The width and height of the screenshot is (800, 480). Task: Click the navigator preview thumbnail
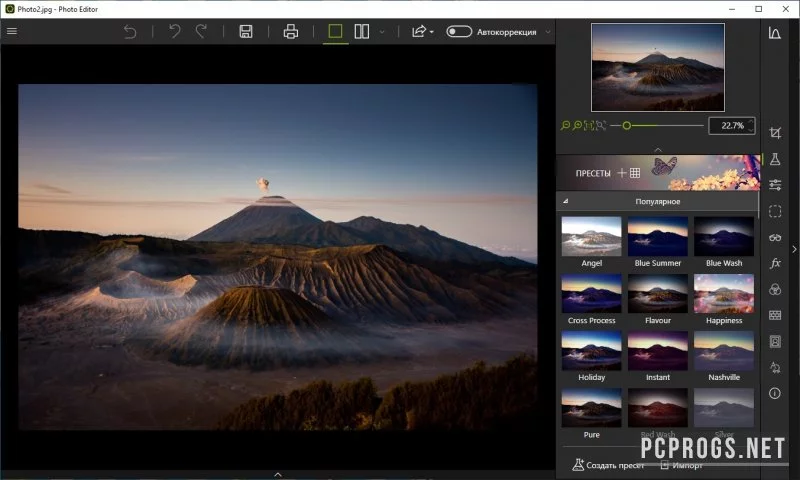(658, 67)
